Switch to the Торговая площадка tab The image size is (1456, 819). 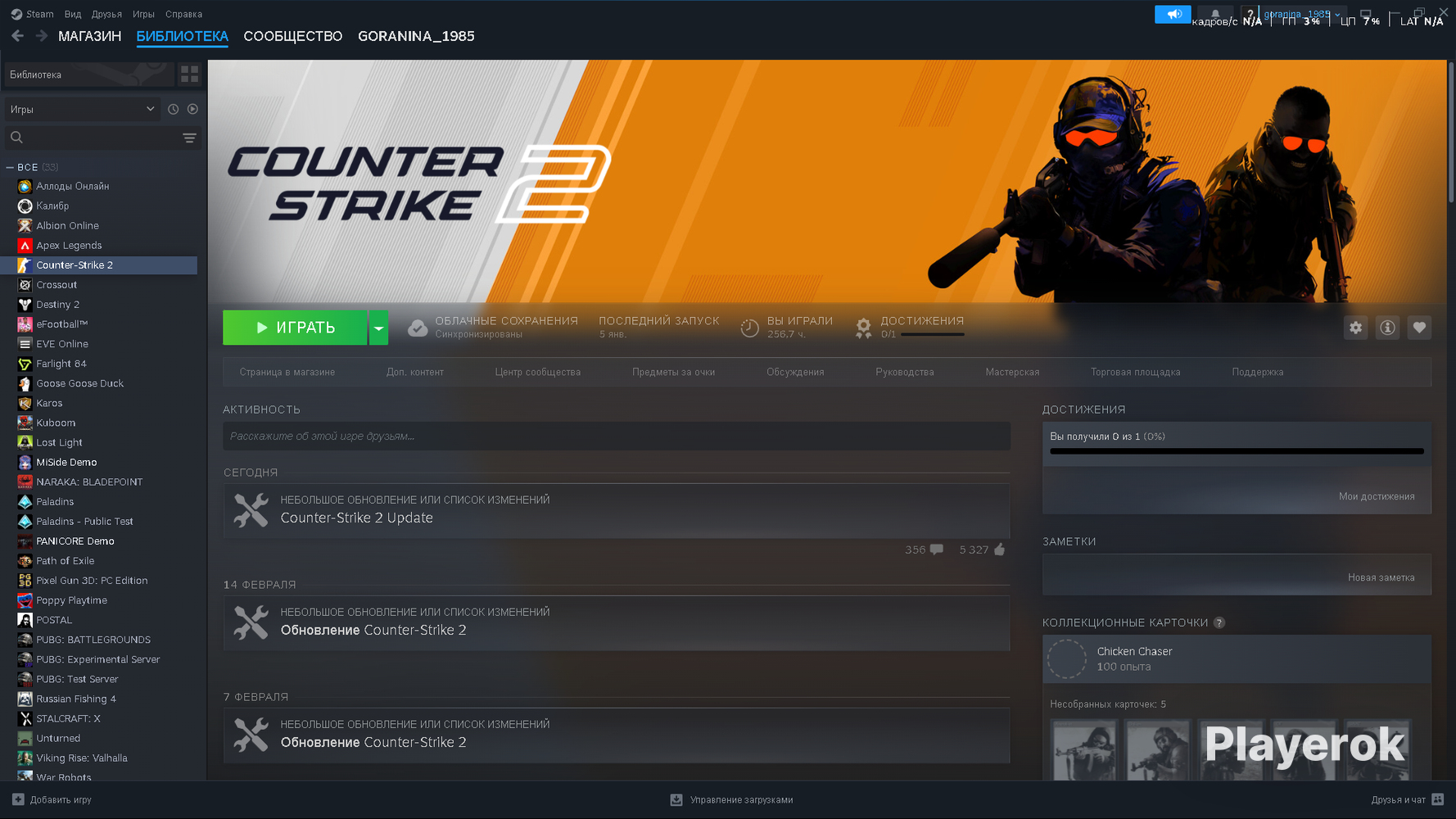click(x=1135, y=372)
